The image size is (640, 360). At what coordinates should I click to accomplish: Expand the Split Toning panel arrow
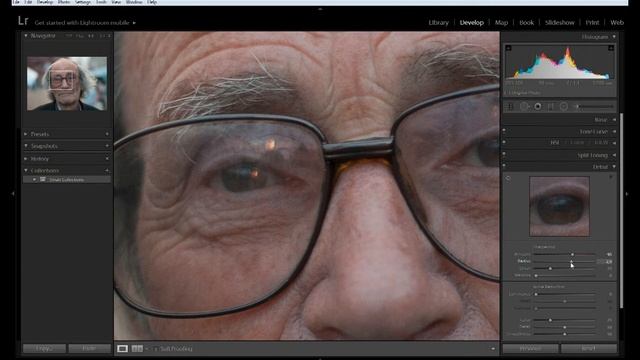614,155
